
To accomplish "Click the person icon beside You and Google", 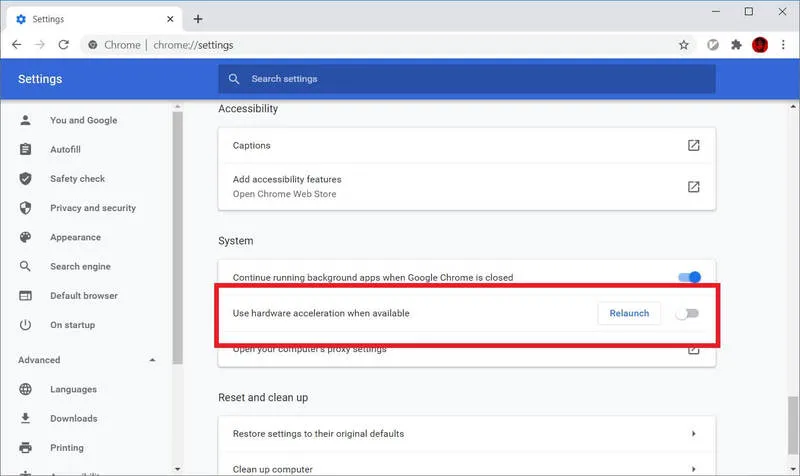I will coord(25,120).
